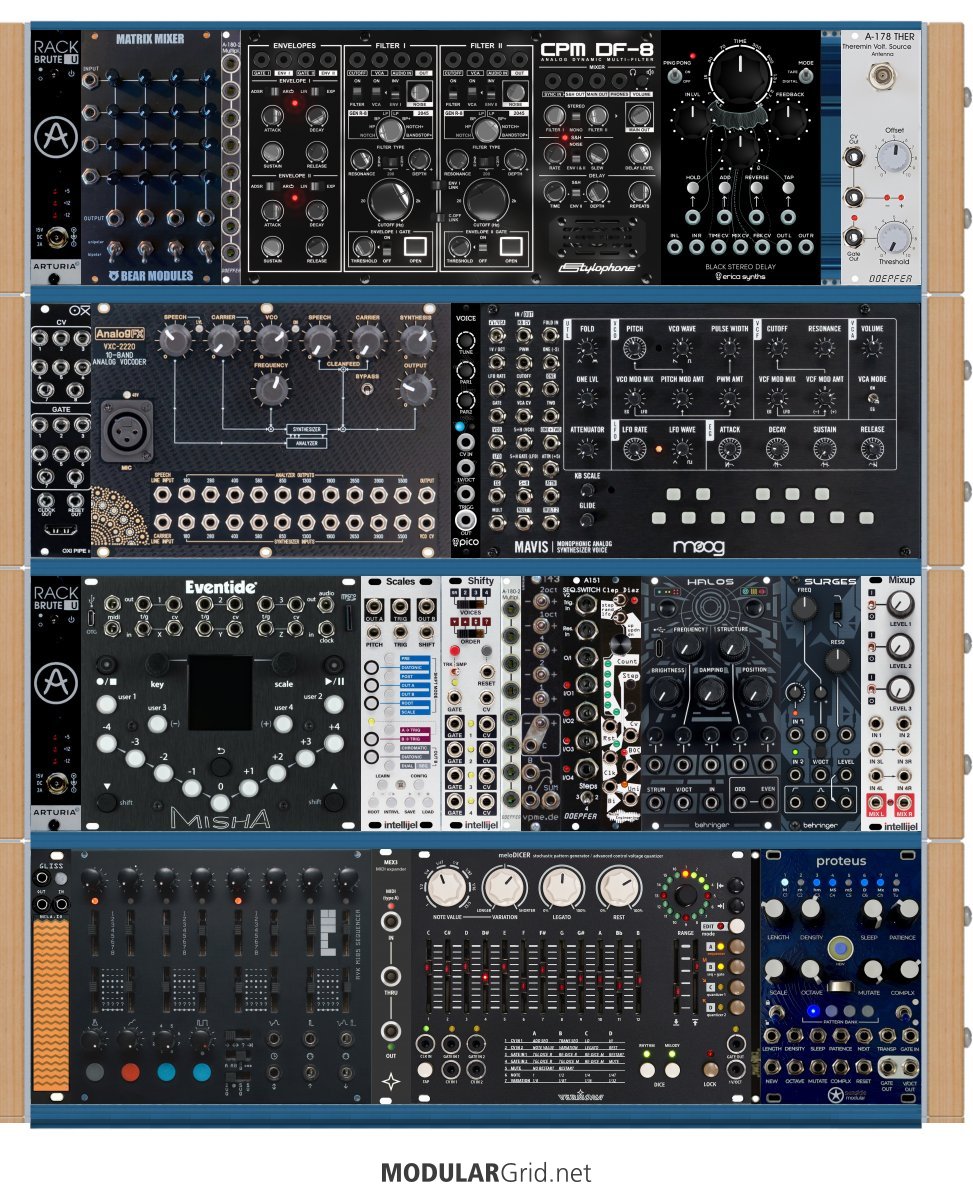This screenshot has height=1194, width=973.
Task: Click the Misha logo on the Eventide module
Action: pos(220,819)
